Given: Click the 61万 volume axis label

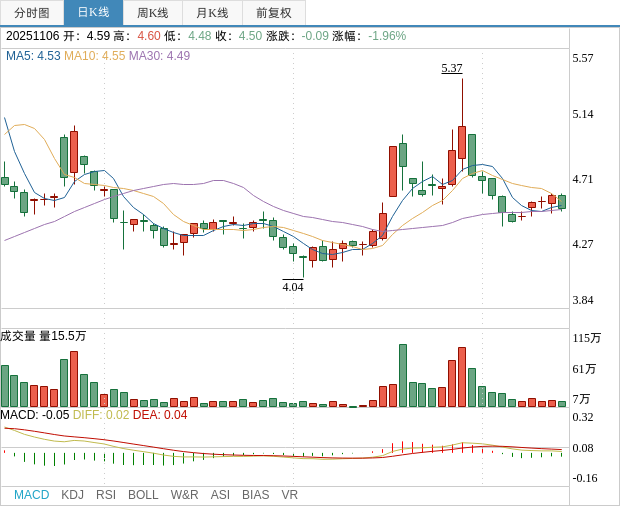Looking at the screenshot, I should (x=584, y=369).
